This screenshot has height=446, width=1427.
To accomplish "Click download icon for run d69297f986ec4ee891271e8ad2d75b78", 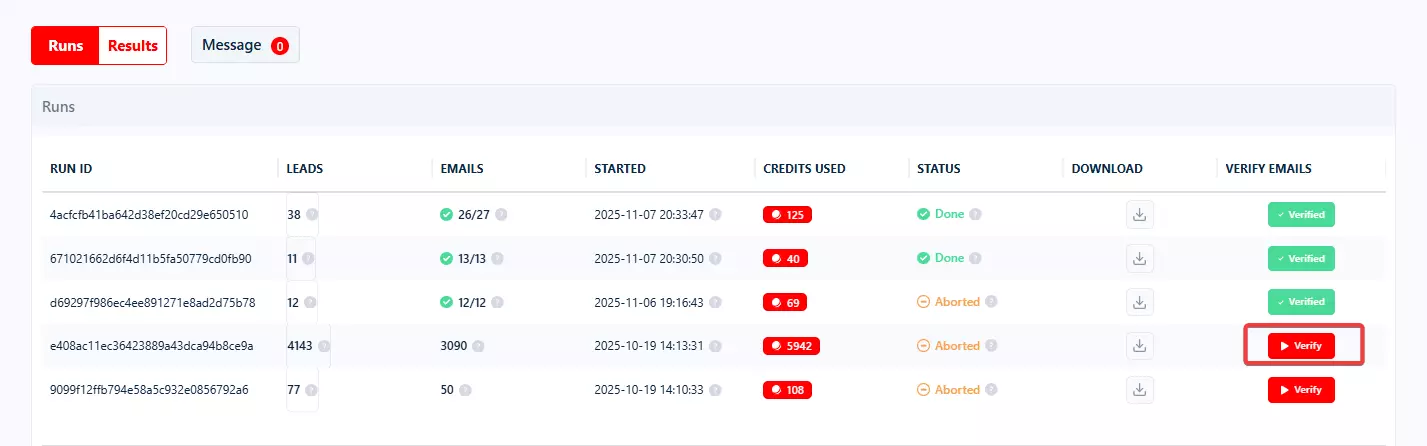I will tap(1139, 302).
